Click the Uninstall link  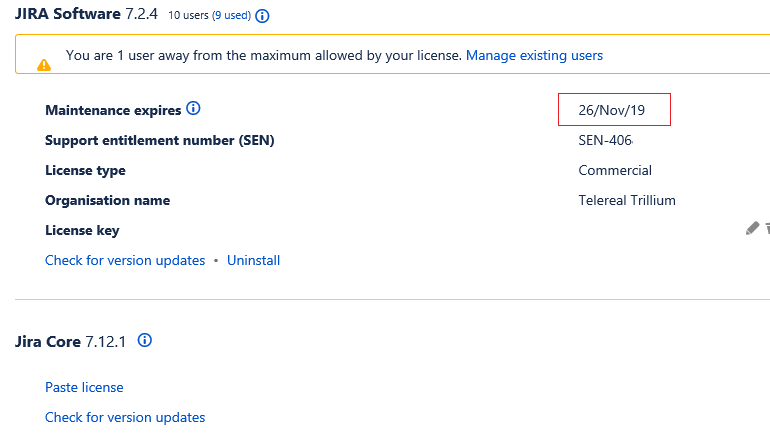point(253,260)
